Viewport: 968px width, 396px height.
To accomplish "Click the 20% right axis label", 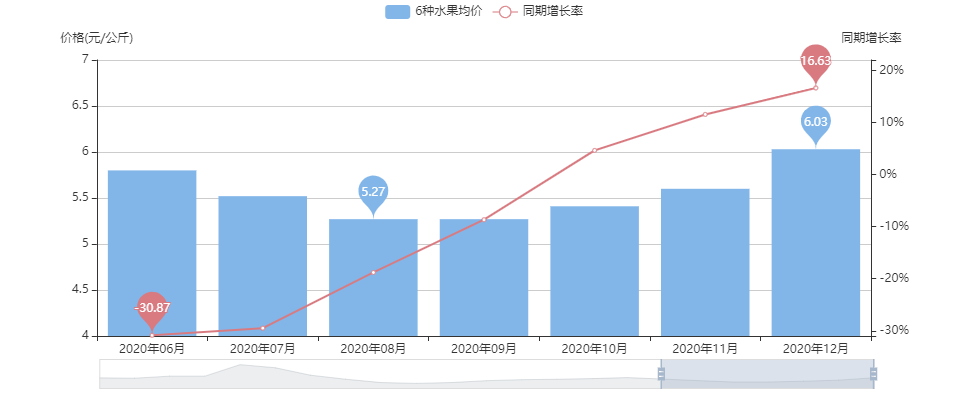I will [x=892, y=70].
